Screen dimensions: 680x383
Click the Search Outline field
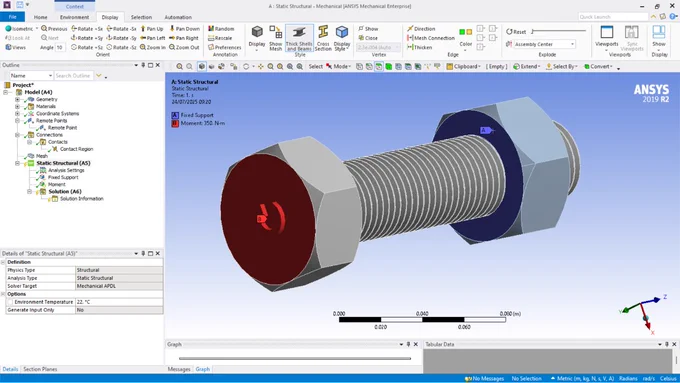[73, 75]
